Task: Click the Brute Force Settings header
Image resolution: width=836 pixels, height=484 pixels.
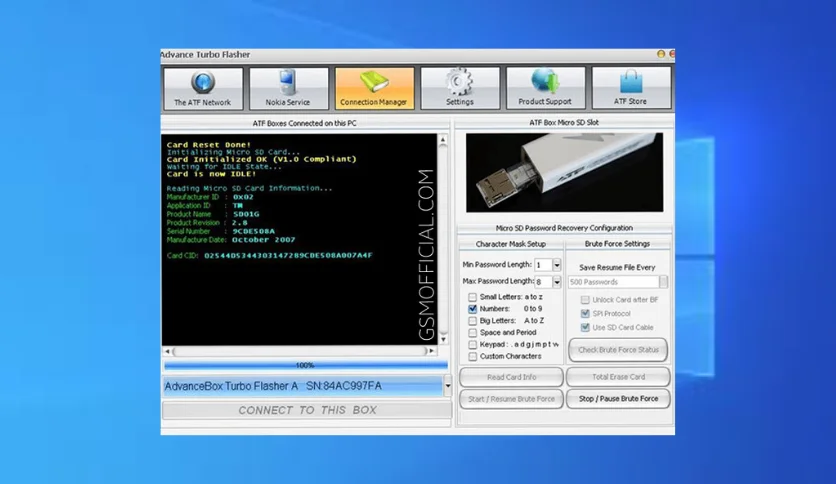Action: [617, 244]
